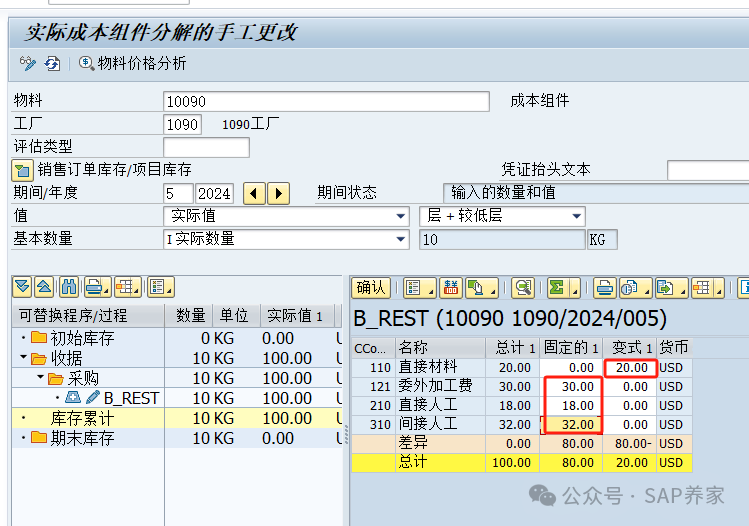Viewport: 749px width, 526px height.
Task: Open layout grid icon in left toolbar
Action: pyautogui.click(x=125, y=287)
